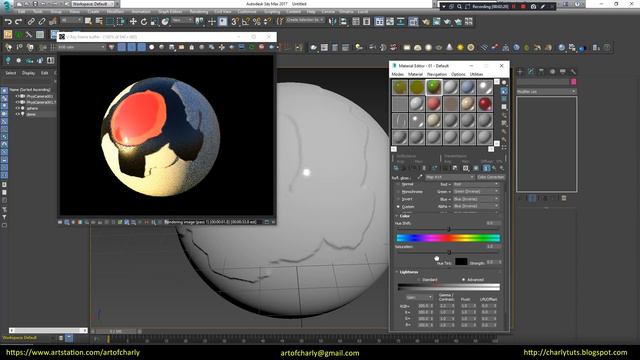Viewport: 640px width, 360px height.
Task: Click the Redo arrow in main toolbar
Action: (x=18, y=21)
